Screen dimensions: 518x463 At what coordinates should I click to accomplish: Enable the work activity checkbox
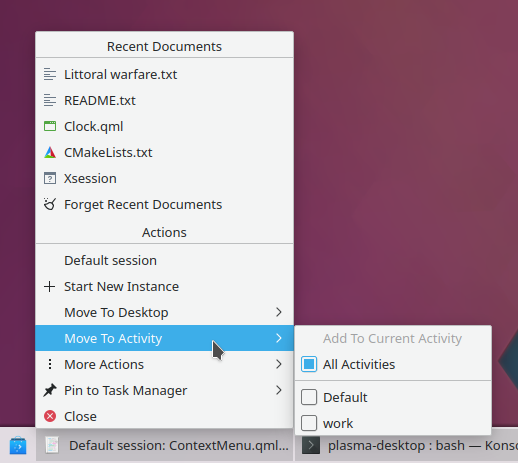[x=309, y=423]
